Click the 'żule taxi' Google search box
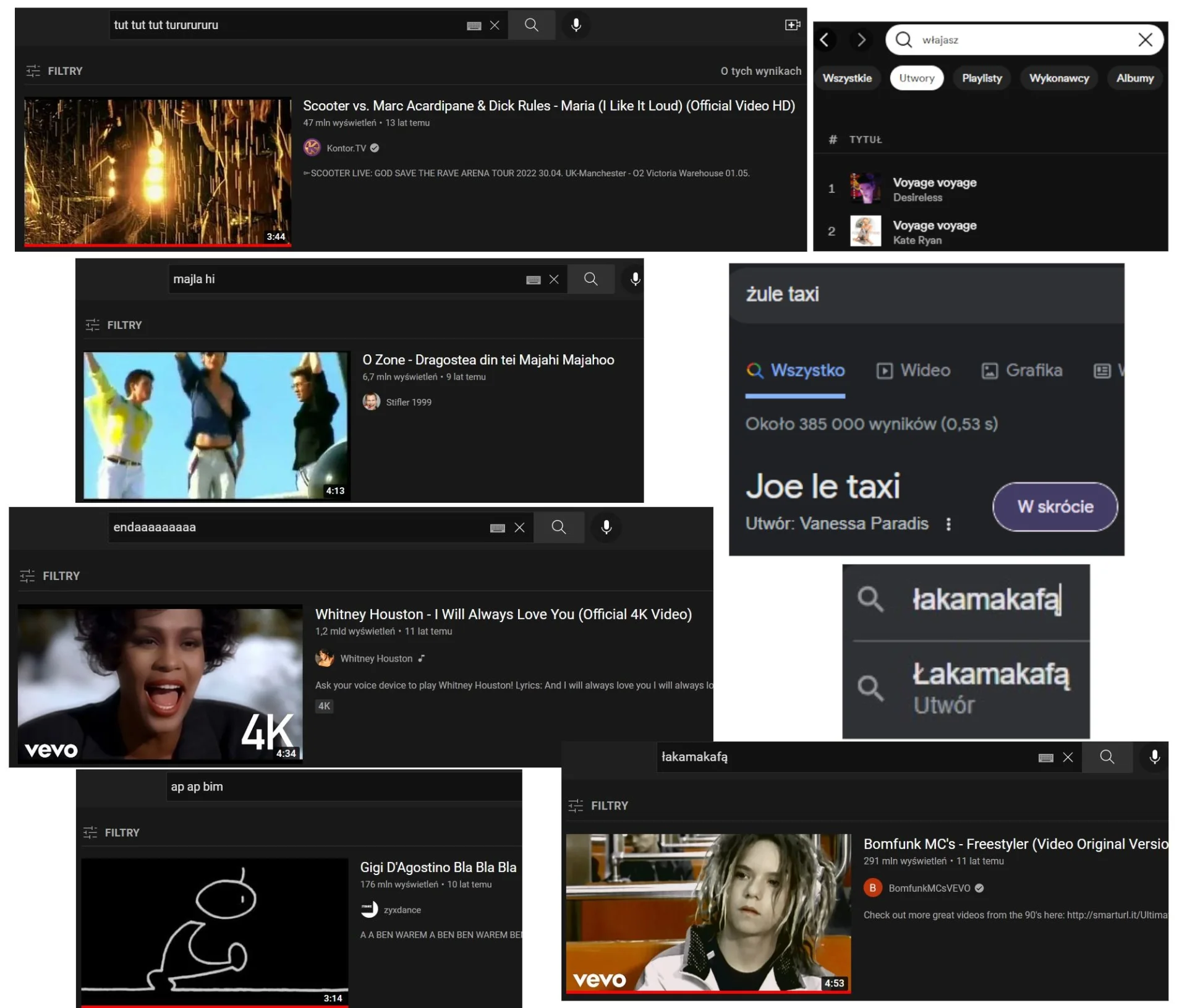This screenshot has width=1187, height=1008. [927, 294]
